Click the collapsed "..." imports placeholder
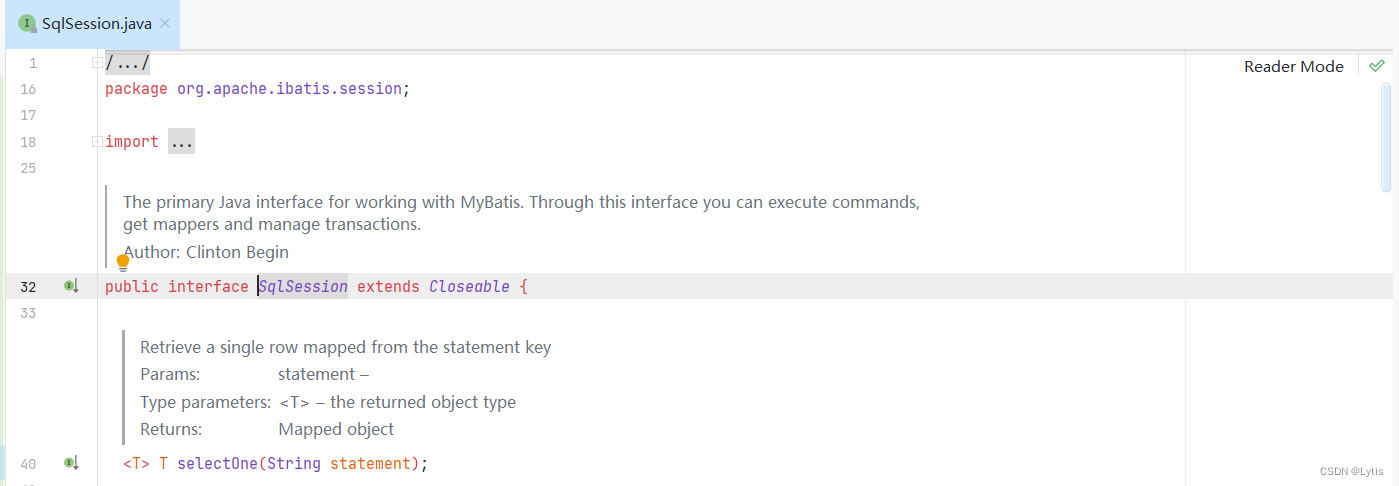Viewport: 1399px width, 486px height. (181, 142)
